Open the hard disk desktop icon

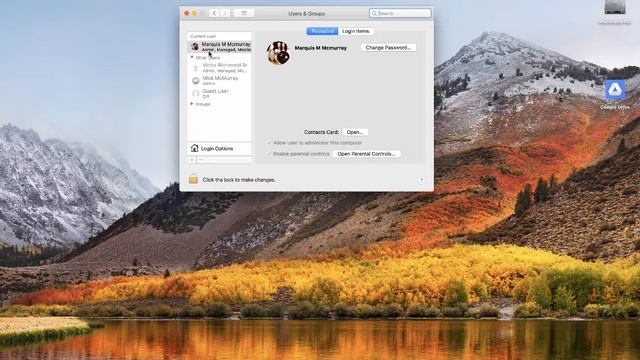[x=615, y=7]
